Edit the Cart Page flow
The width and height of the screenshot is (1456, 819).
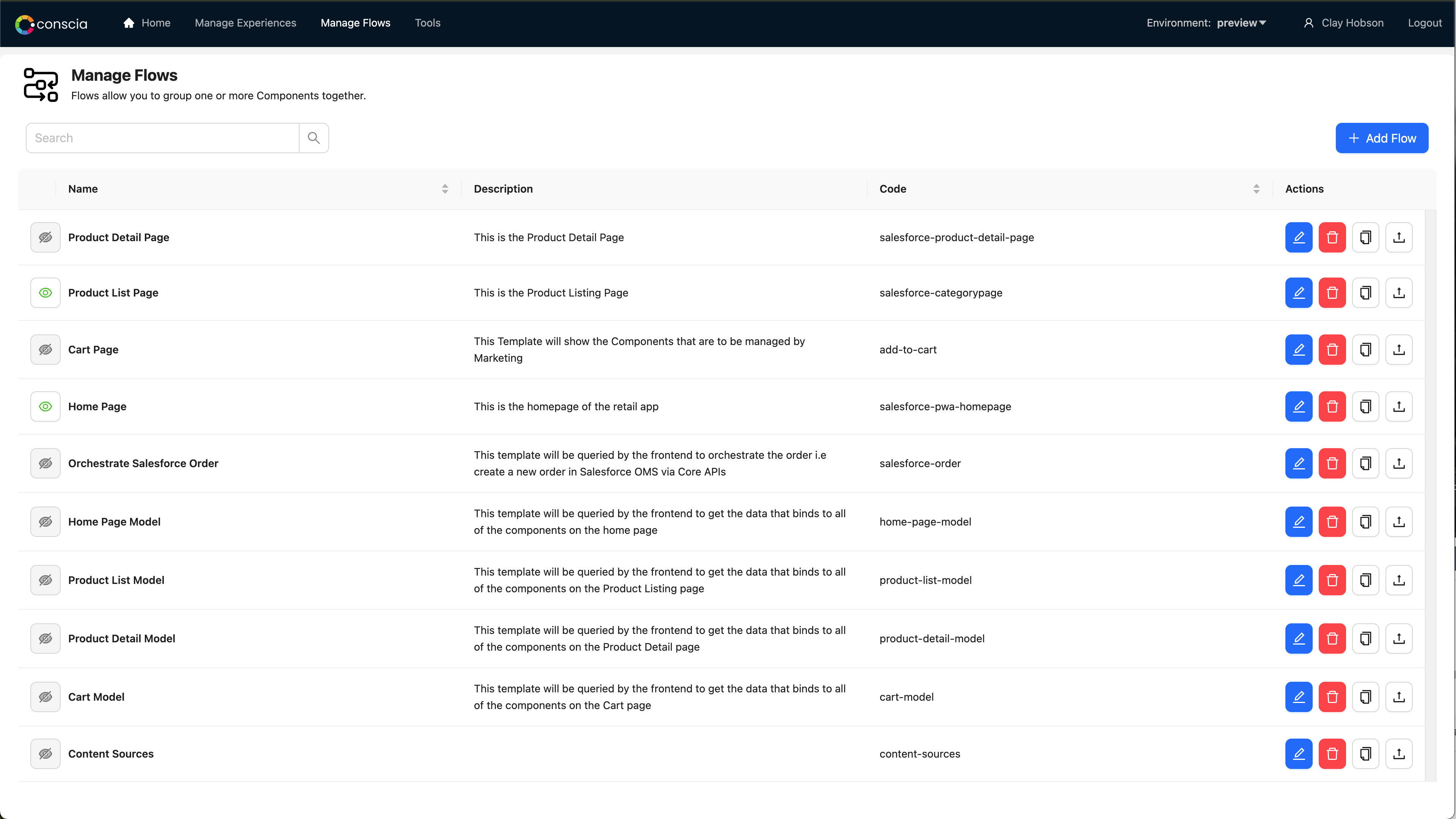coord(1298,349)
